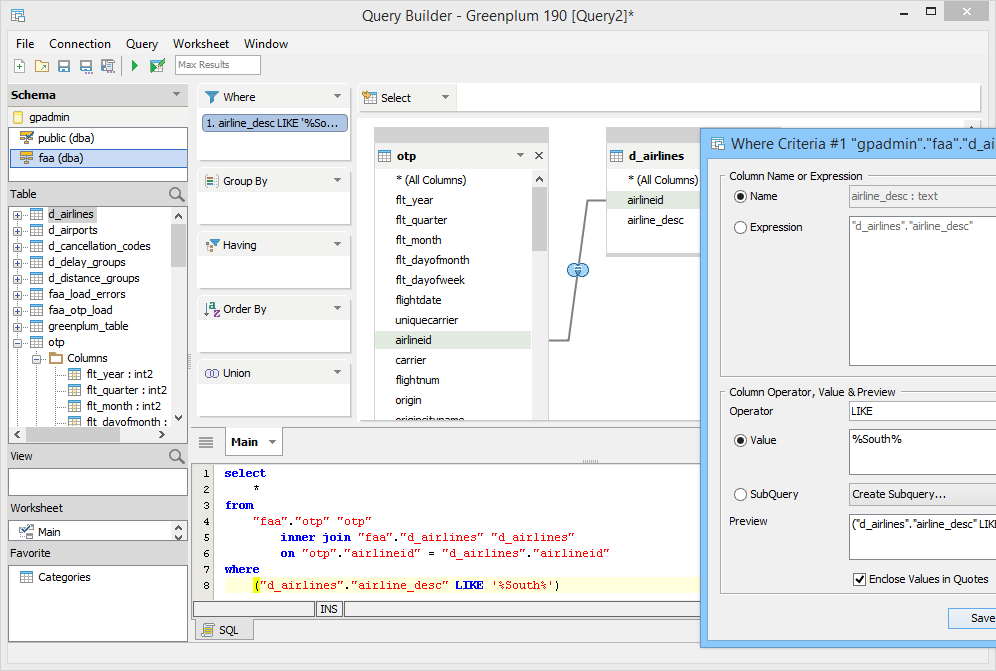
Task: Open the Union dropdown arrow
Action: tap(337, 372)
